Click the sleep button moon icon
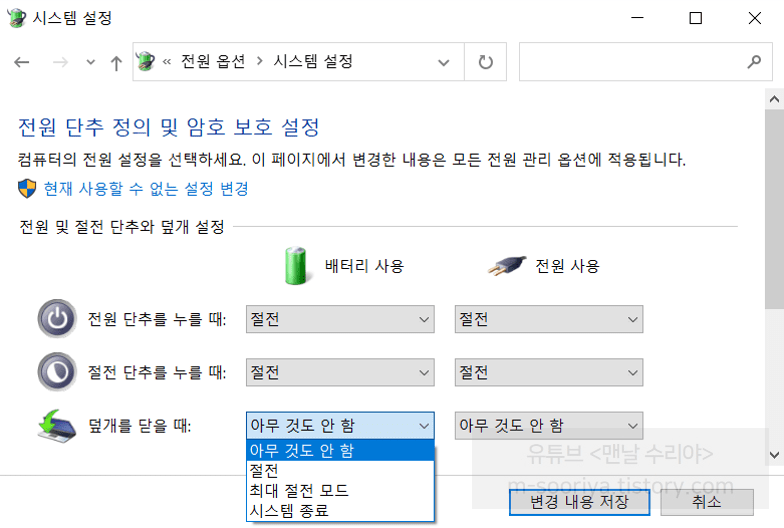The height and width of the screenshot is (528, 784). tap(57, 372)
